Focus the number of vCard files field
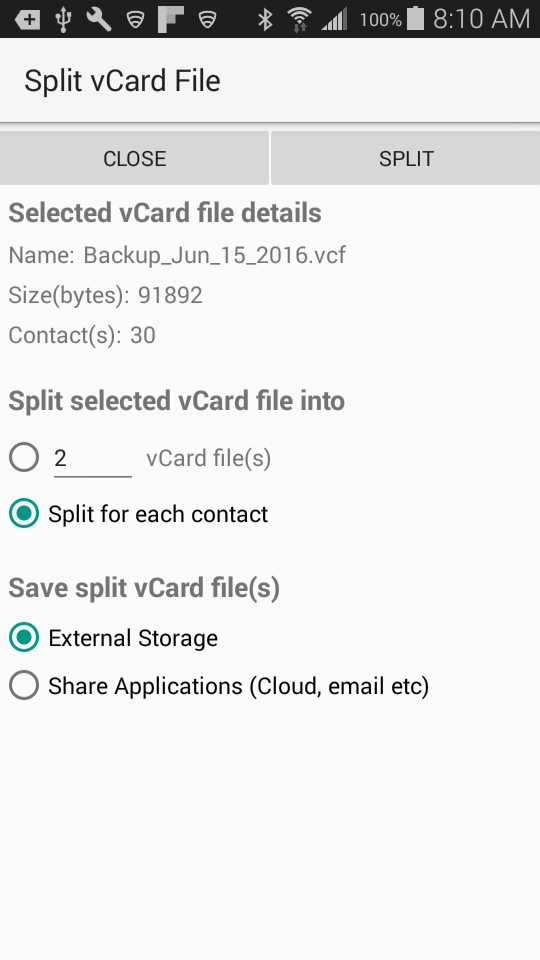 pyautogui.click(x=92, y=459)
